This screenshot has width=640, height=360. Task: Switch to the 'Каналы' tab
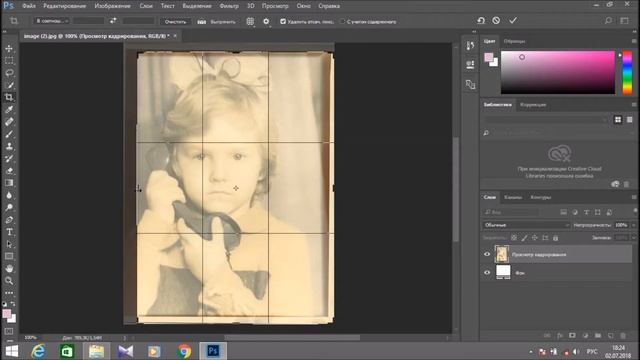tap(513, 197)
